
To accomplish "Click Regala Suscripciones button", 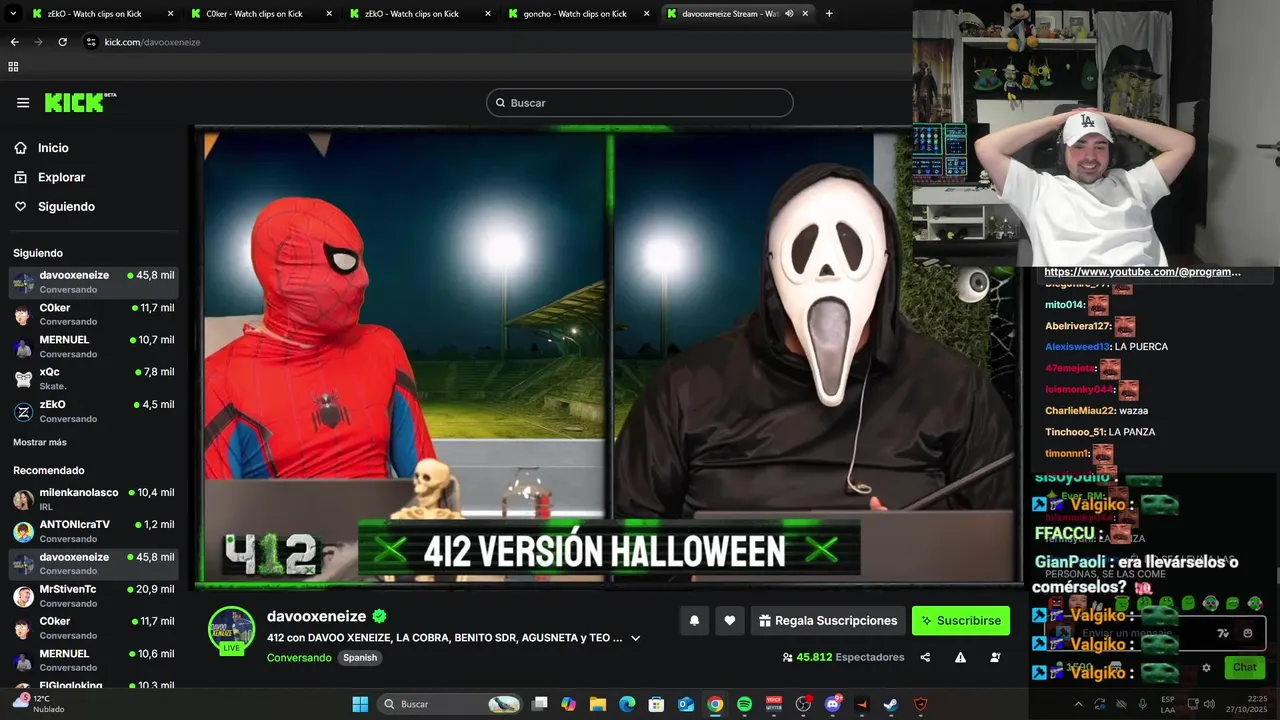I will point(828,621).
